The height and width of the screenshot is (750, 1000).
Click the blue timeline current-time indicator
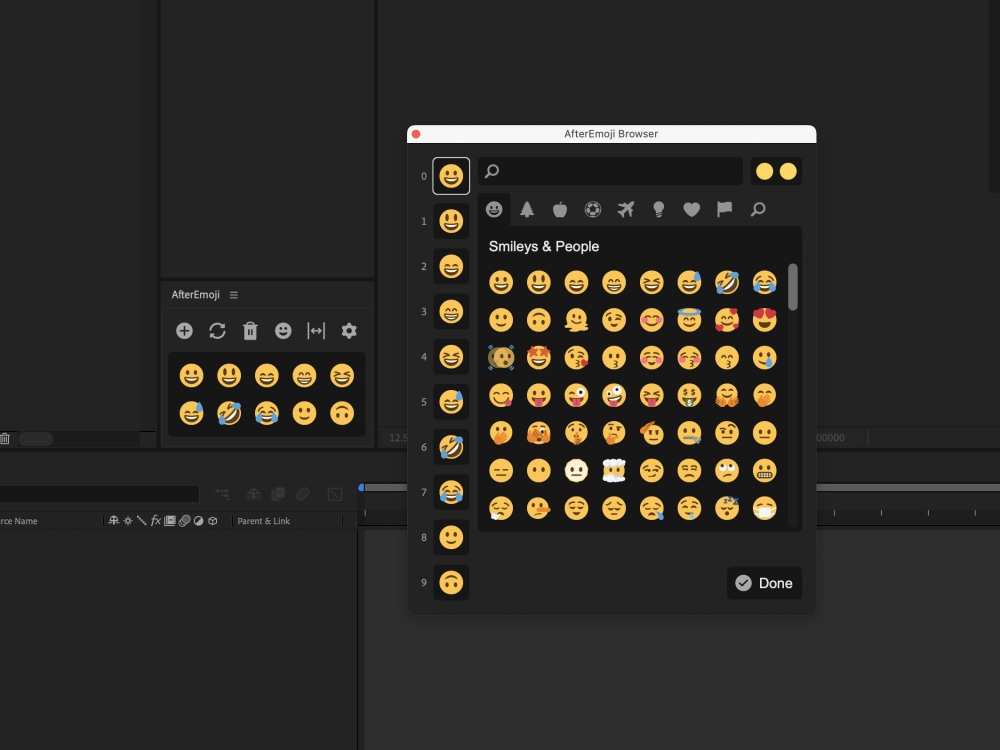pos(361,488)
